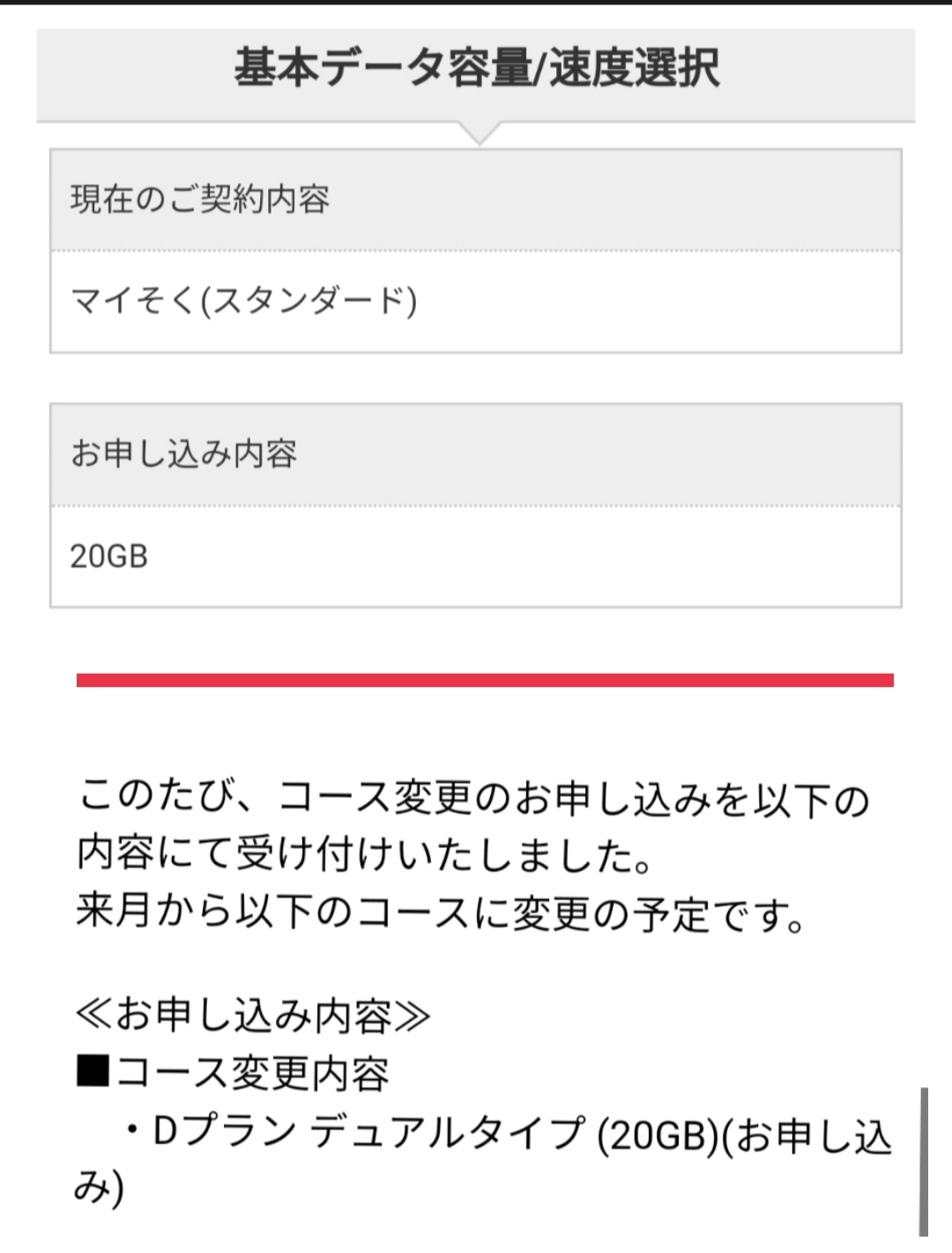Viewport: 952px width, 1253px height.
Task: Click the コース変更内容 subheading text
Action: [252, 1073]
